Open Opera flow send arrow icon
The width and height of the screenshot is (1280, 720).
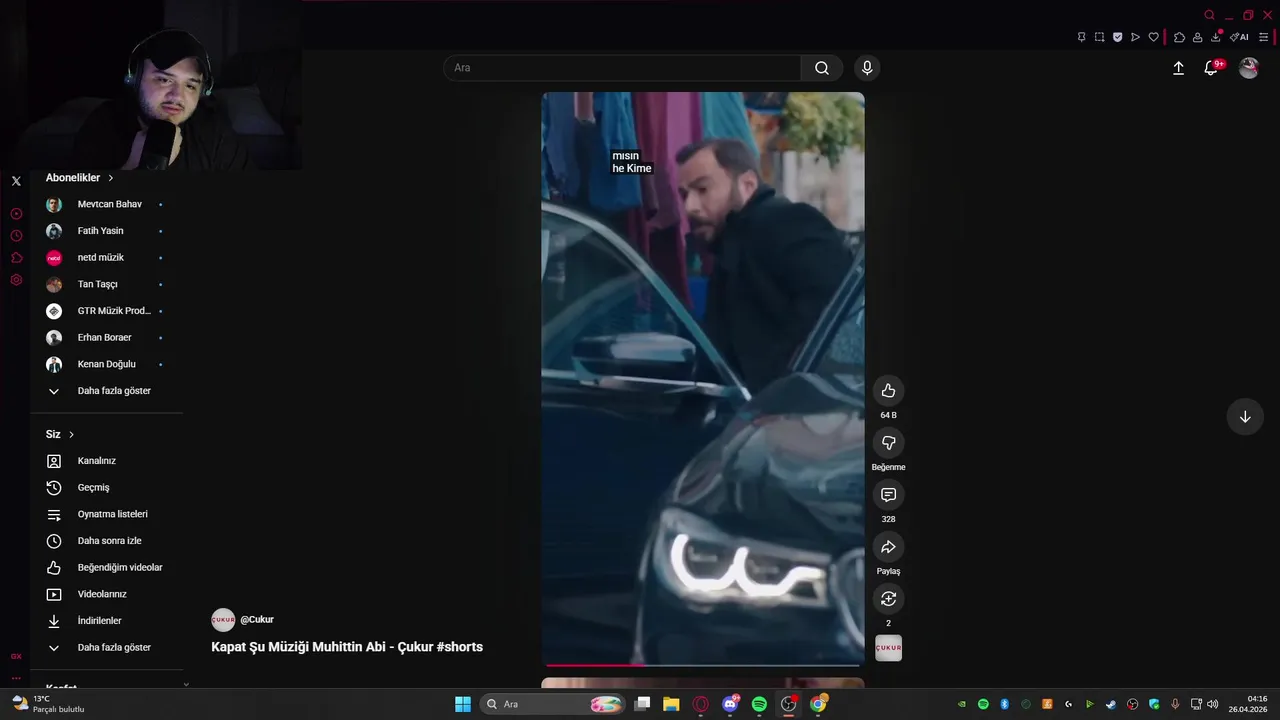point(1135,37)
